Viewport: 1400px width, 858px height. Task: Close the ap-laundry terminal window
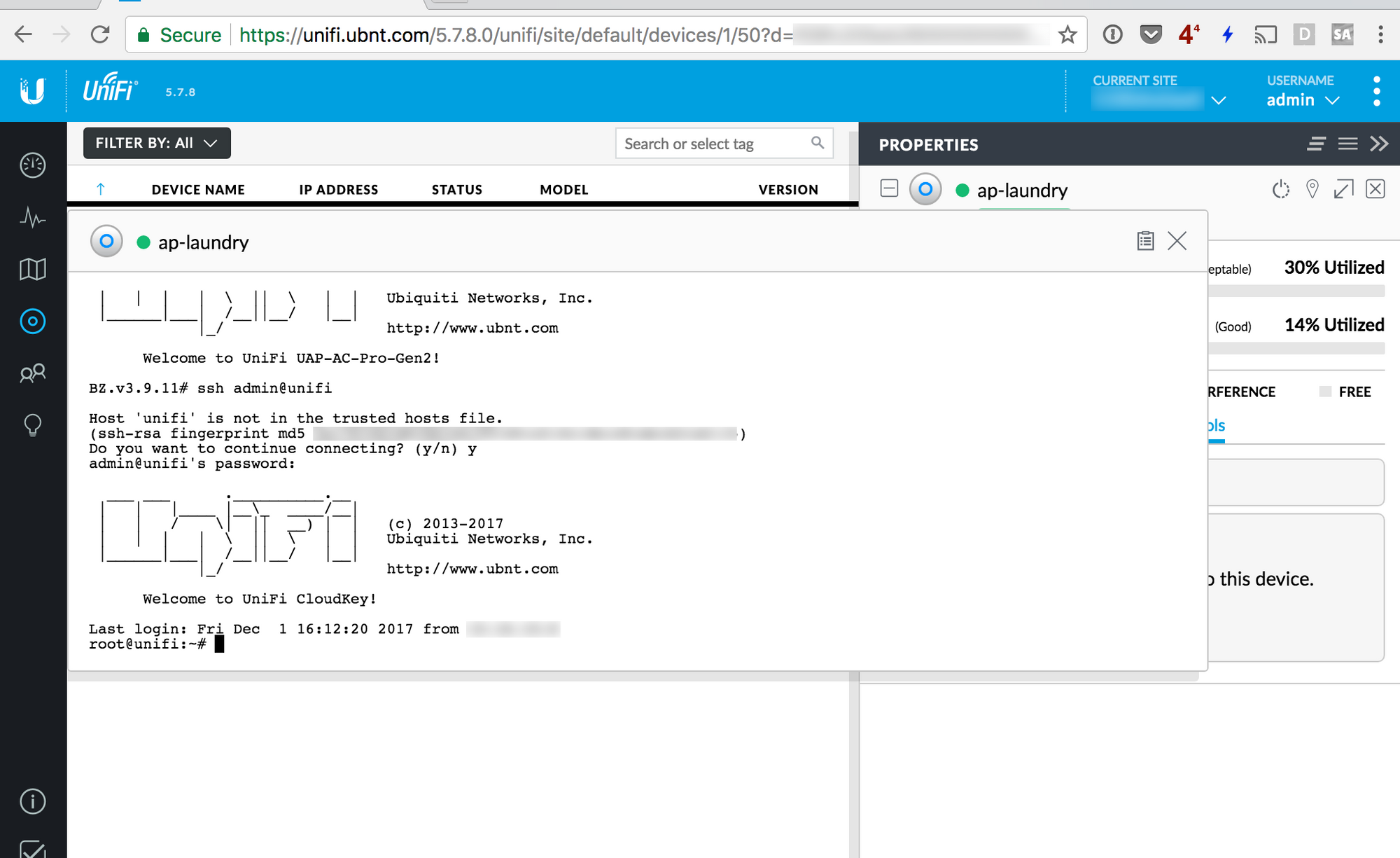(1177, 241)
